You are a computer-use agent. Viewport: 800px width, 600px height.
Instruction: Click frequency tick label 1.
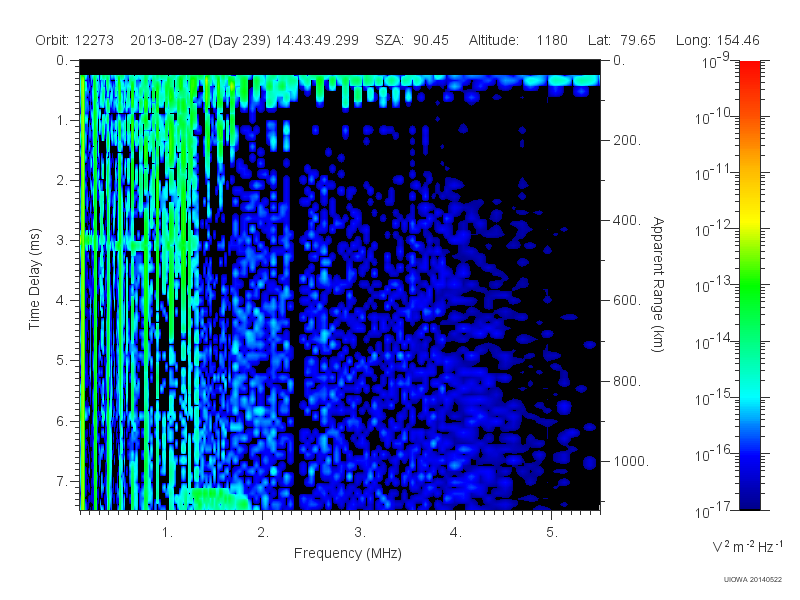167,533
